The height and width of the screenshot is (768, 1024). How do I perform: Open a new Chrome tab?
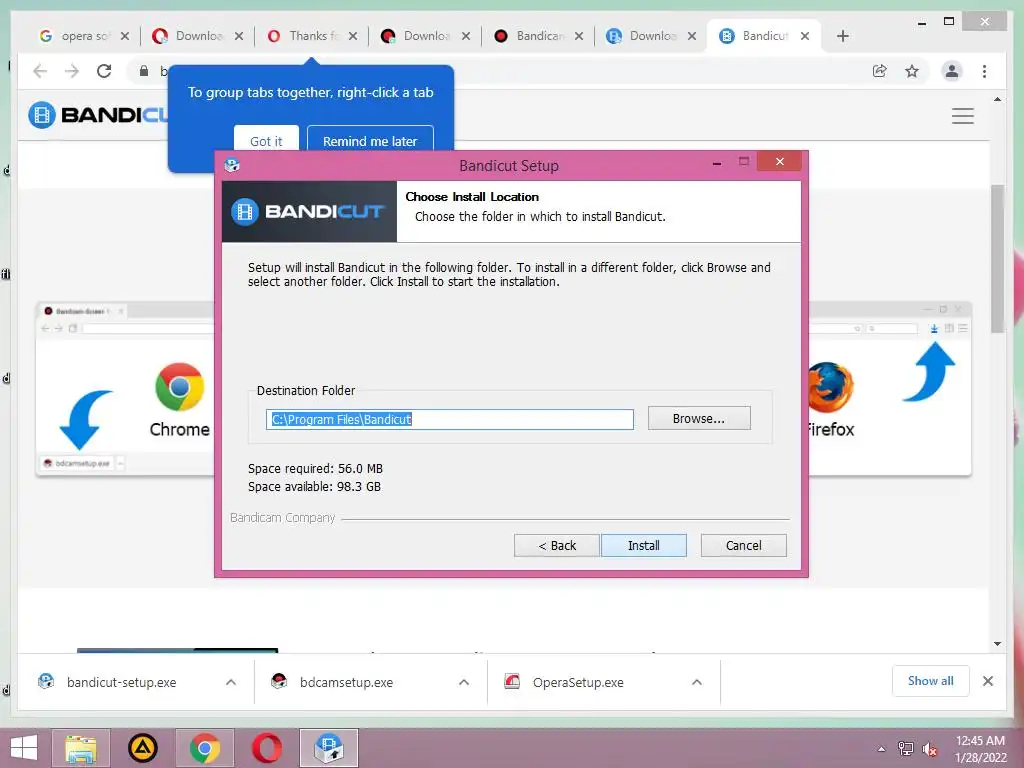tap(842, 36)
